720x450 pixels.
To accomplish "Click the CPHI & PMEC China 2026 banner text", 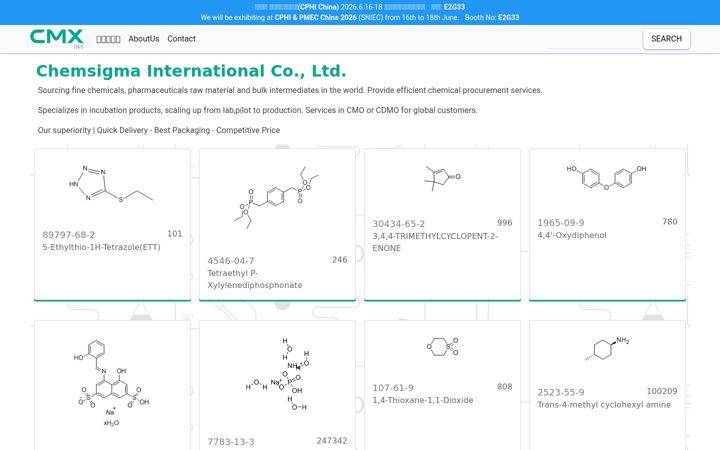I will pyautogui.click(x=315, y=17).
